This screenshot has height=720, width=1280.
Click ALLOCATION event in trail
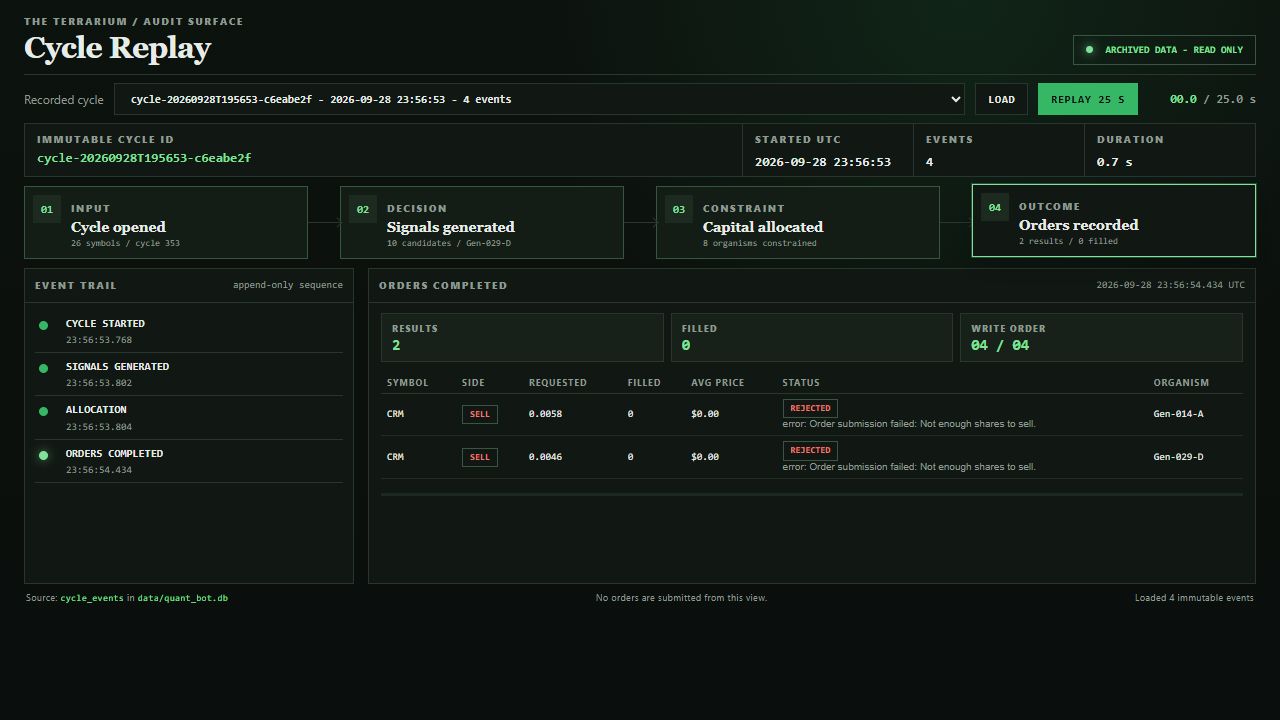189,418
